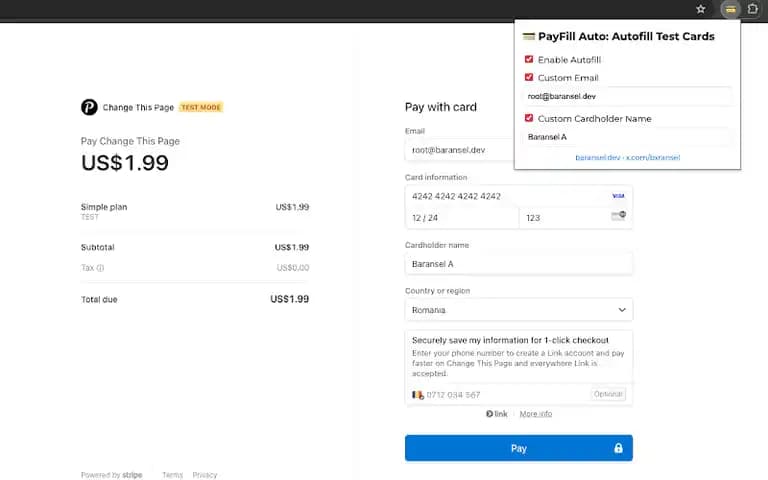Click the Tax info icon
768x480 pixels.
[x=100, y=268]
